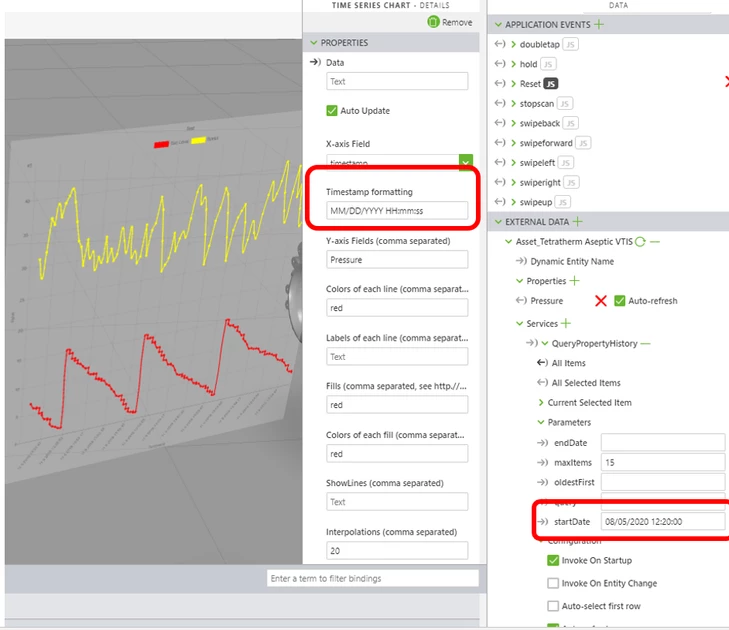
Task: Toggle Auto-refresh for Pressure property
Action: 619,300
